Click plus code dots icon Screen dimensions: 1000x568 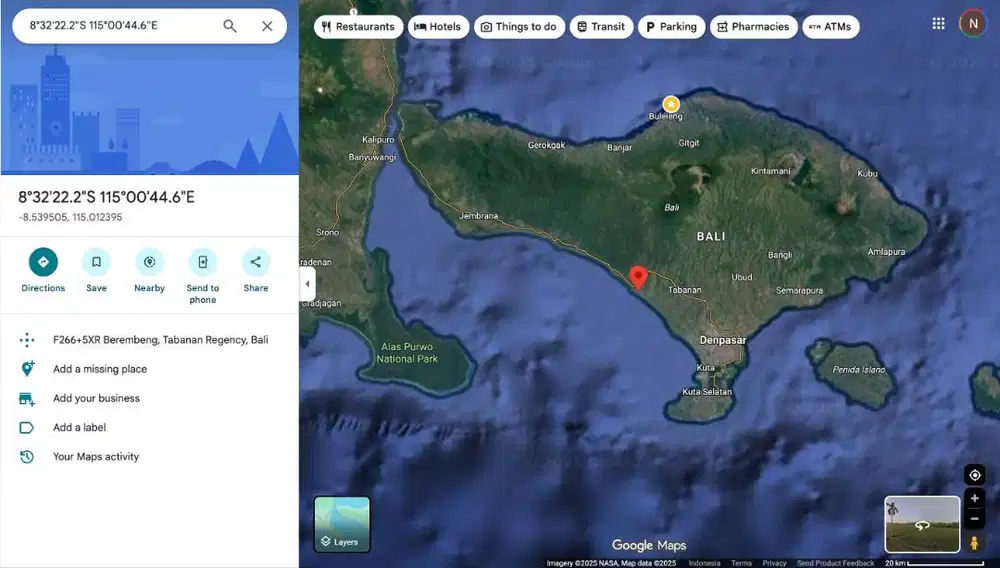(x=27, y=340)
